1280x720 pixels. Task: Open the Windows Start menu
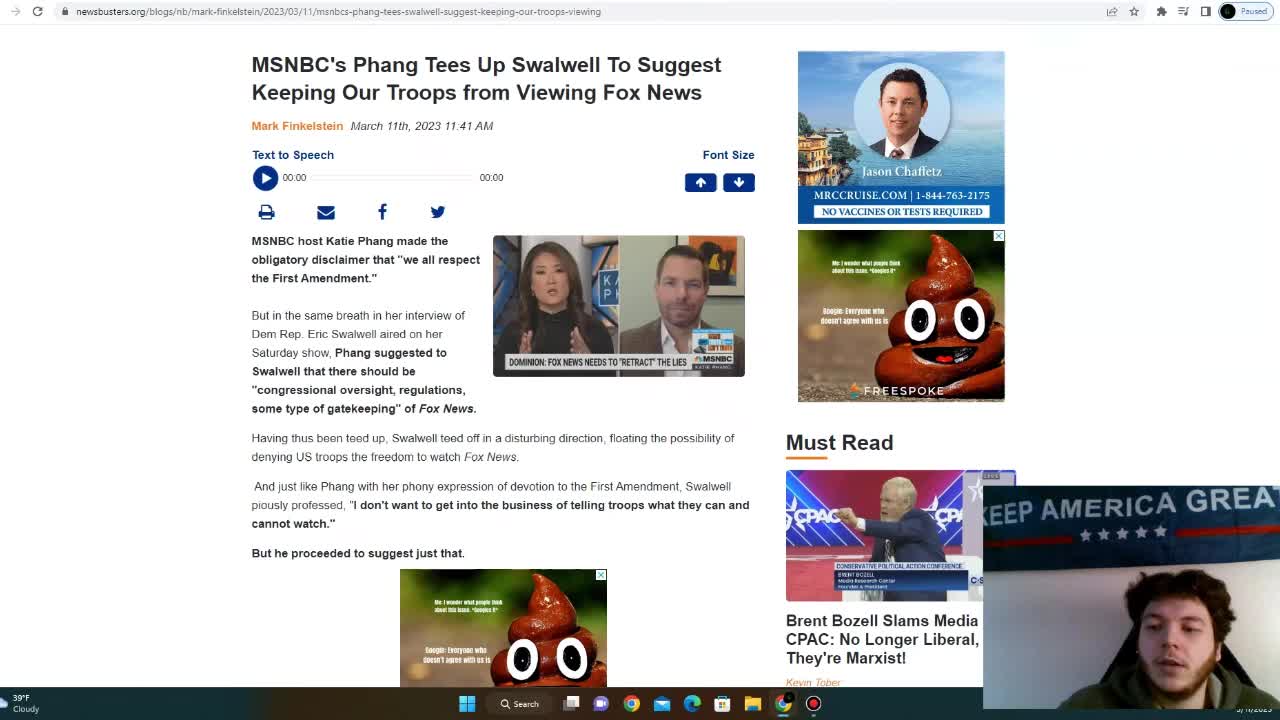(467, 704)
